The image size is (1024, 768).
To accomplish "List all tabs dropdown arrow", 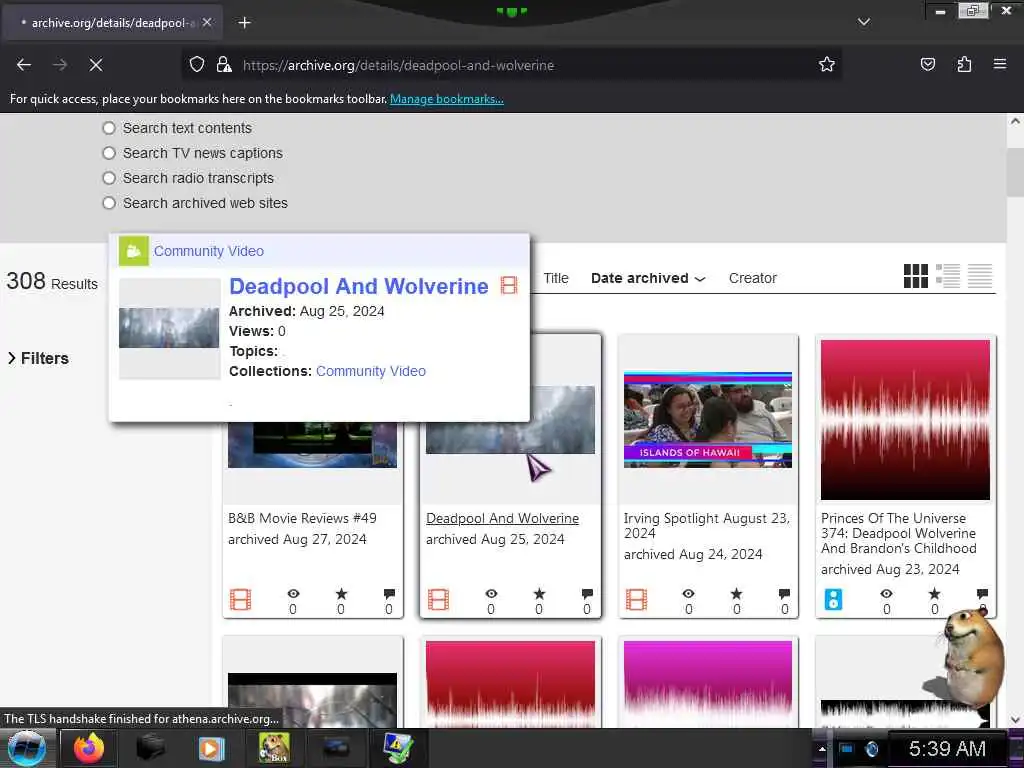I will [x=863, y=22].
